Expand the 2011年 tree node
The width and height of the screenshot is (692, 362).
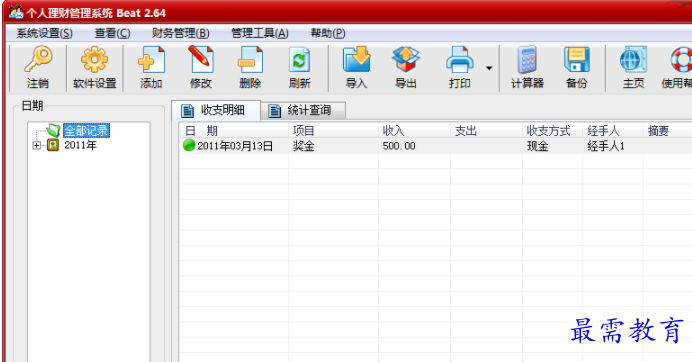coord(37,145)
